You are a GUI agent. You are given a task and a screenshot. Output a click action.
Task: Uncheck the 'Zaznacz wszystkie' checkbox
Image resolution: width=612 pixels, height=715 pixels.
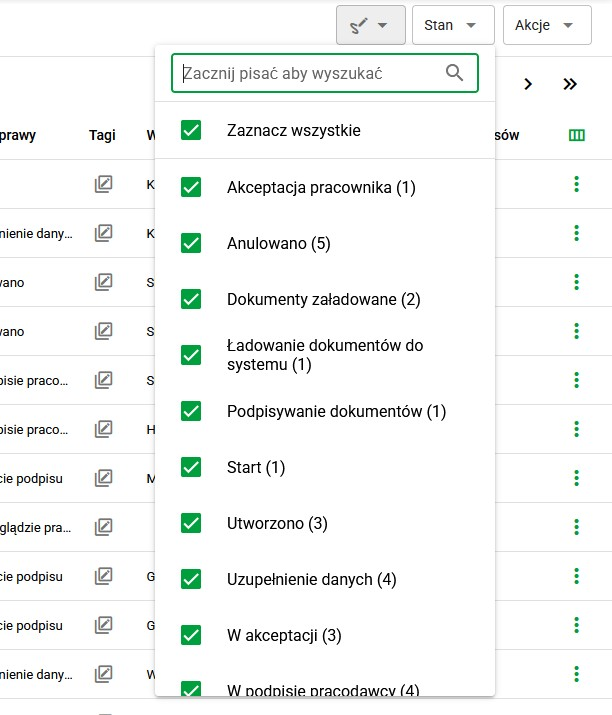tap(191, 130)
